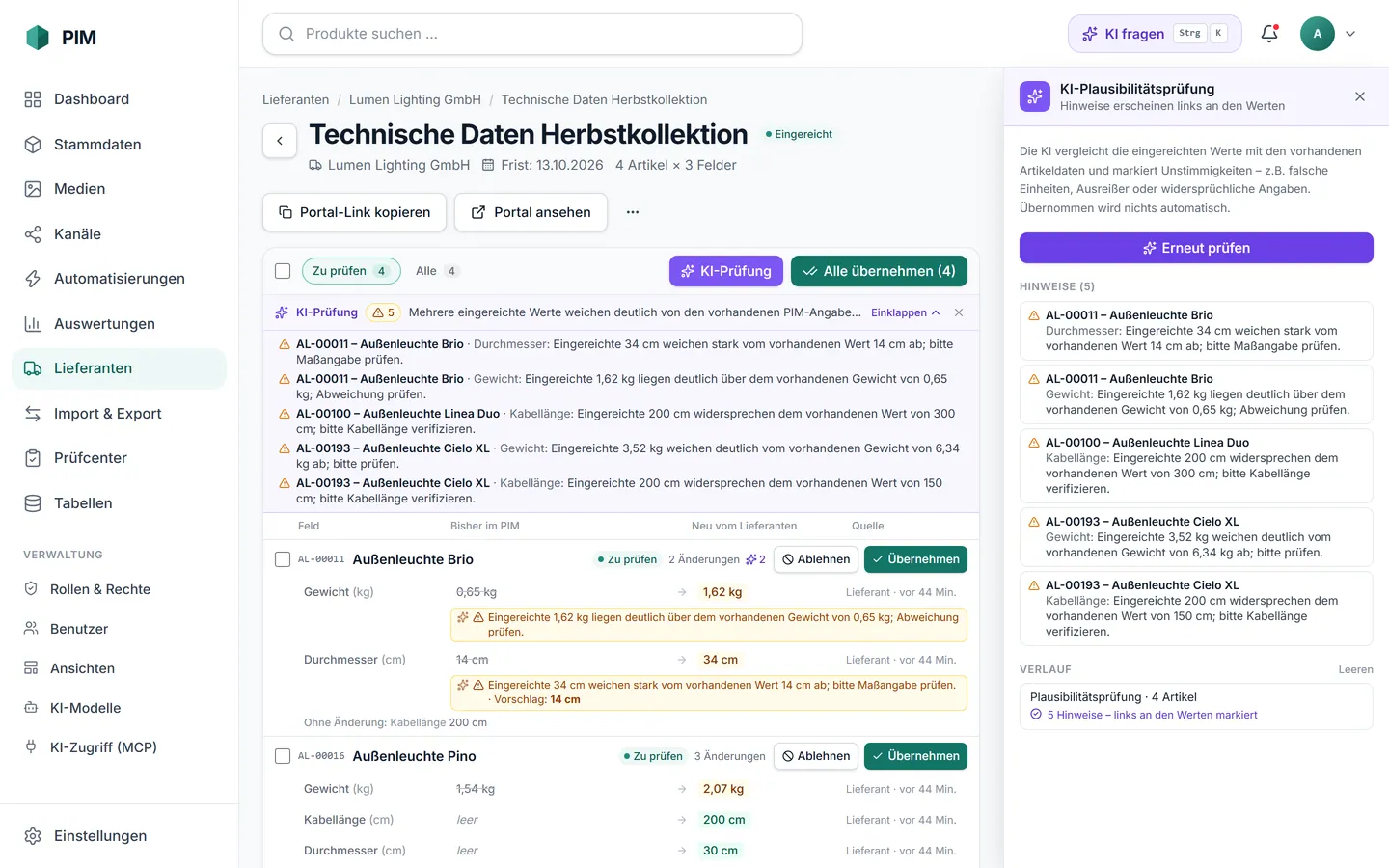Click Ablehnen for Außenleuchte Brio
The width and height of the screenshot is (1389, 868).
(x=816, y=559)
